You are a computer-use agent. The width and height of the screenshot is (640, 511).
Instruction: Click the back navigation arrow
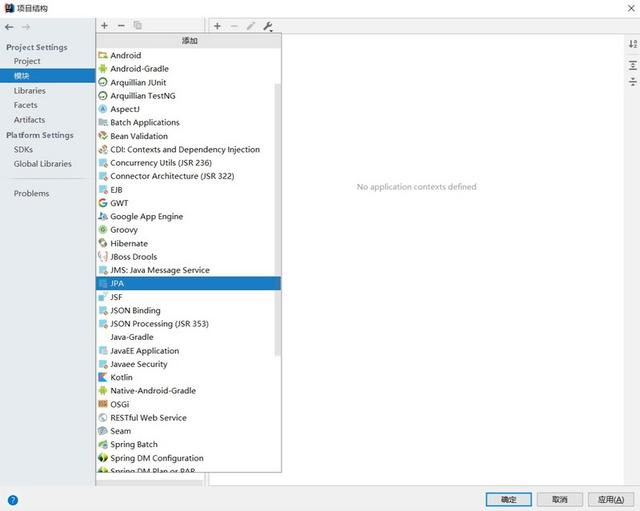pos(9,26)
